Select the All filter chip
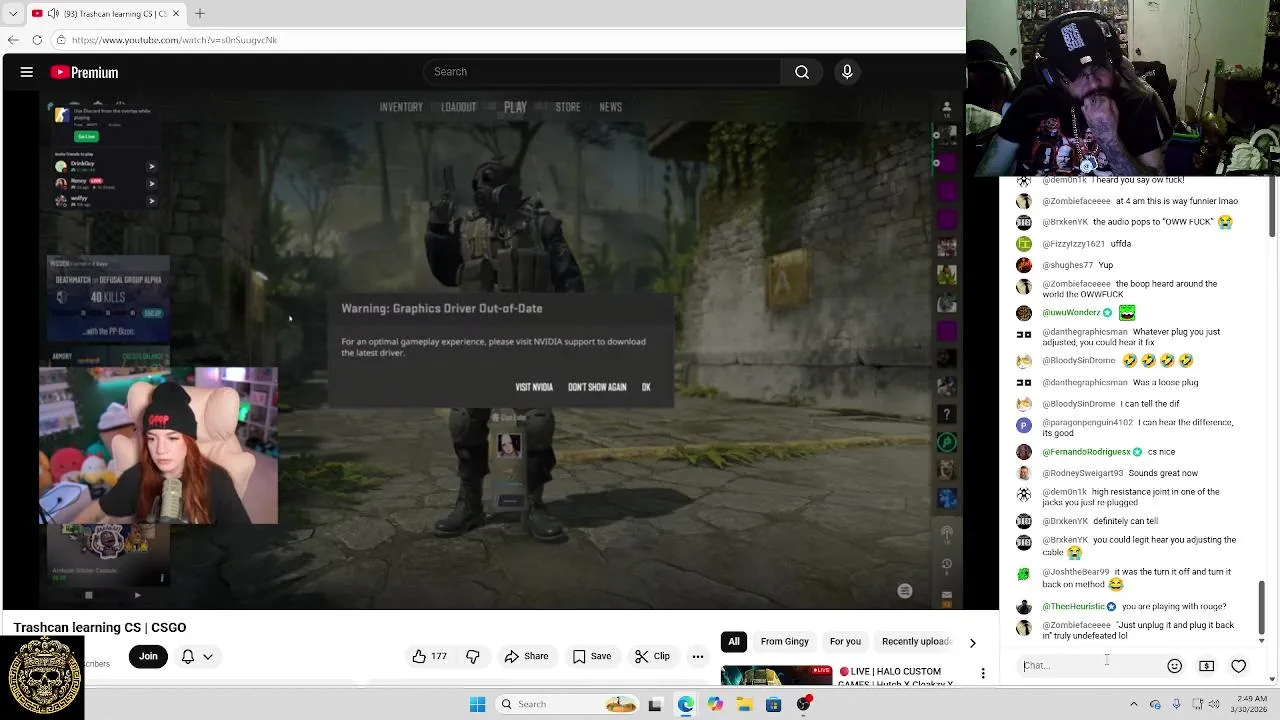The width and height of the screenshot is (1280, 720). (734, 641)
